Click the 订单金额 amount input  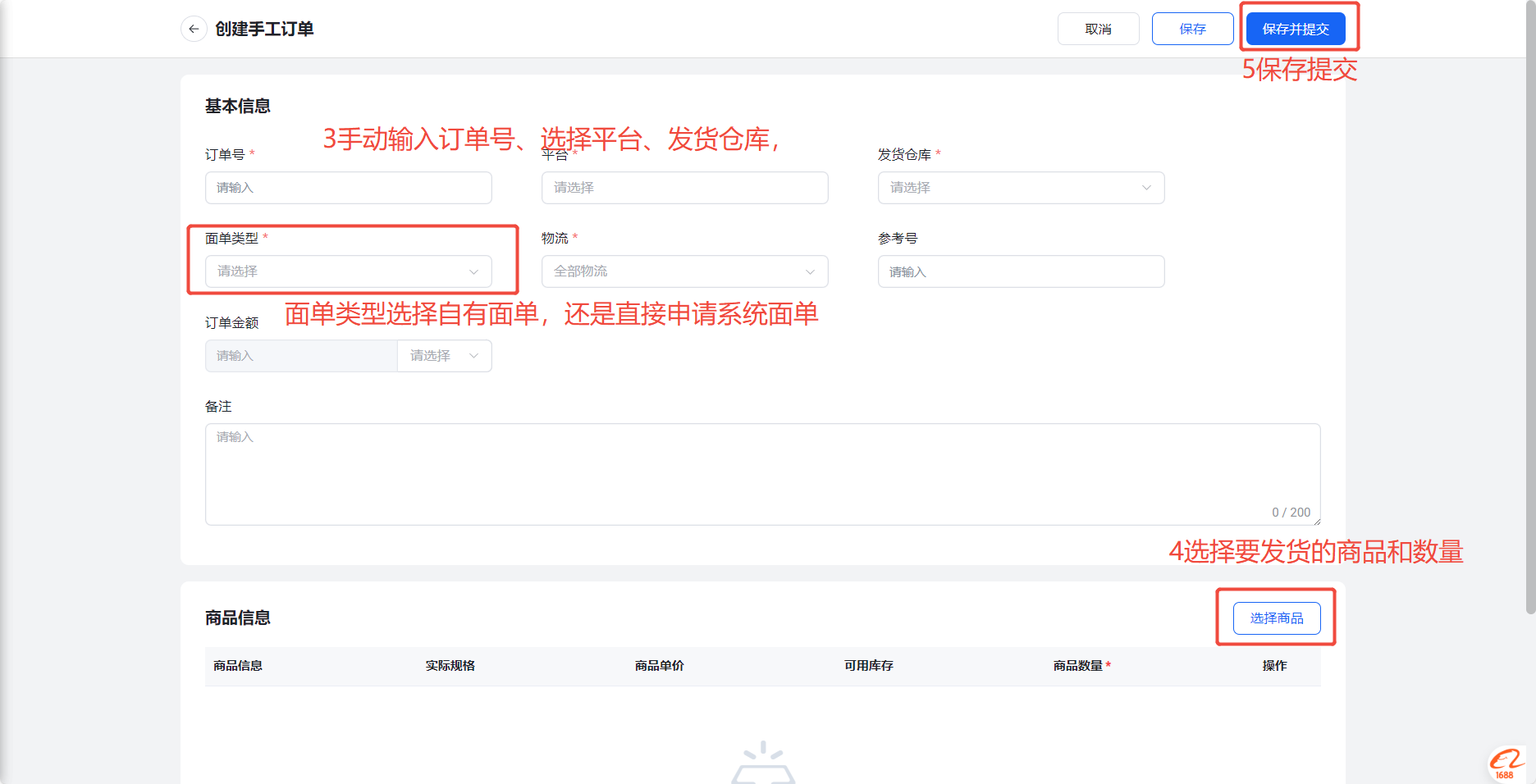click(x=301, y=356)
